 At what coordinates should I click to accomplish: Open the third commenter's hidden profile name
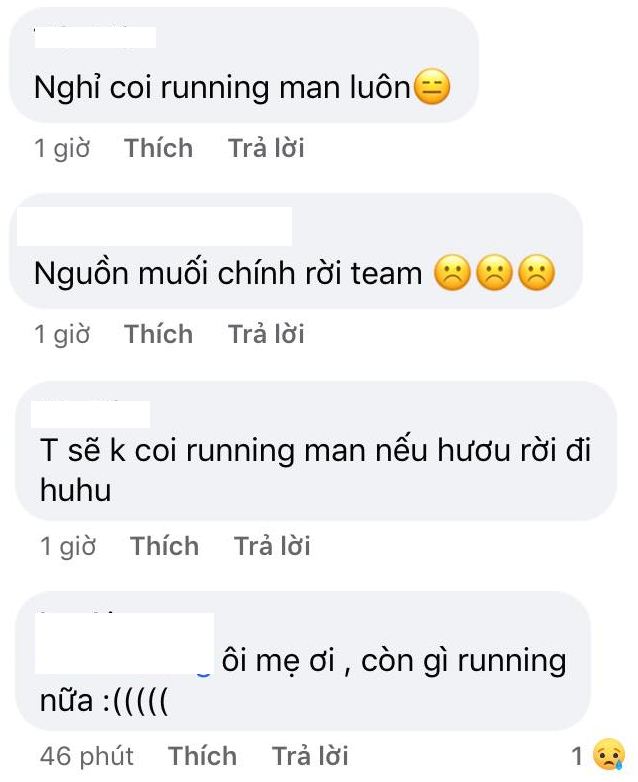coord(90,414)
